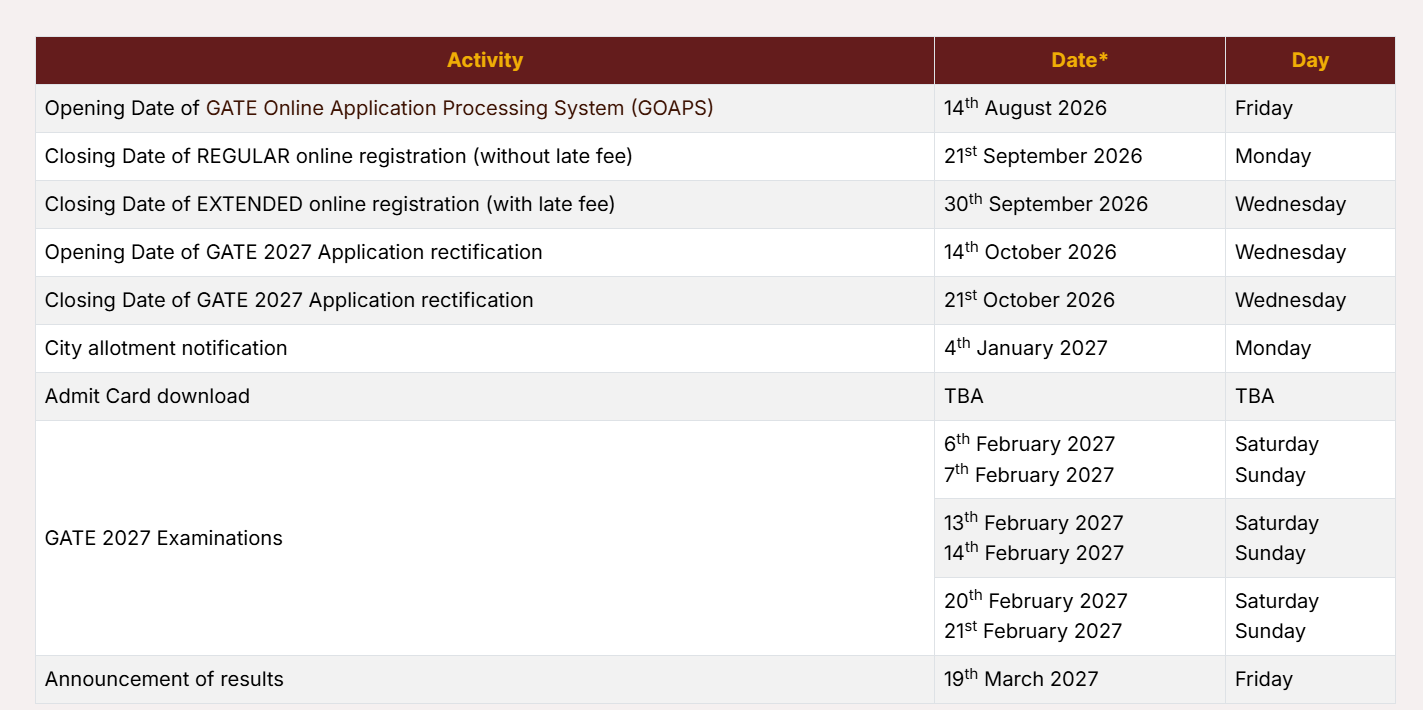Click the Day column header

pyautogui.click(x=1310, y=60)
